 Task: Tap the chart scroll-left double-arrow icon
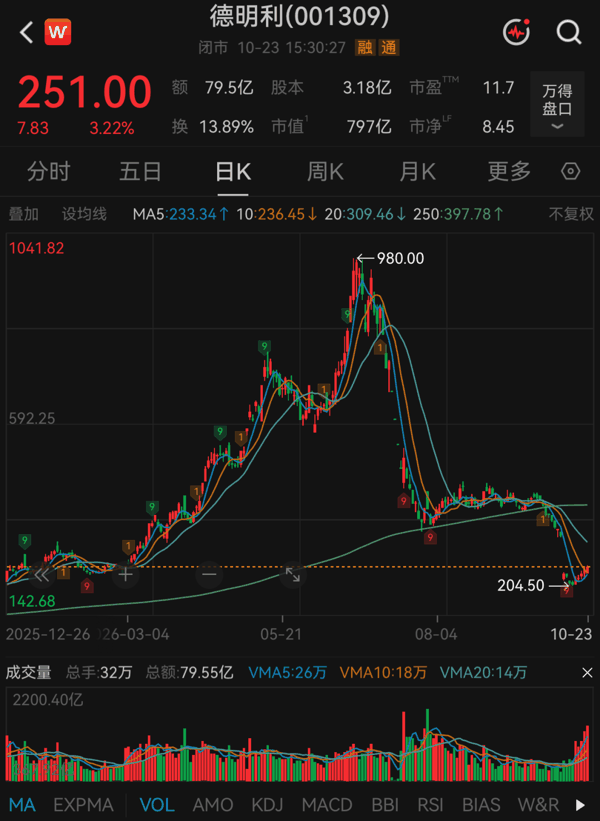(41, 575)
